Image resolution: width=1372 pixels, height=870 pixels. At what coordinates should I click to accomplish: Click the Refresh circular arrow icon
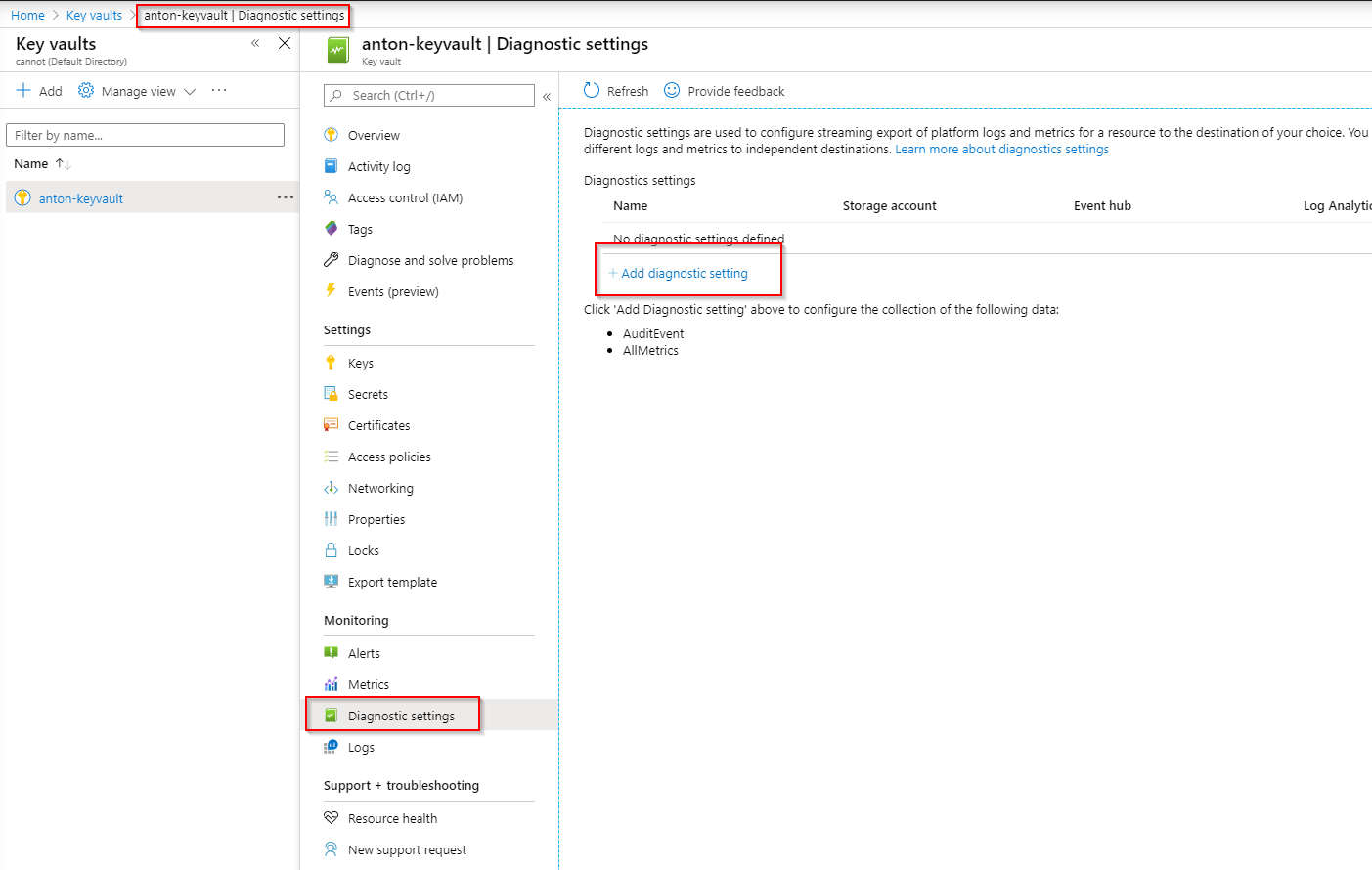pyautogui.click(x=592, y=90)
